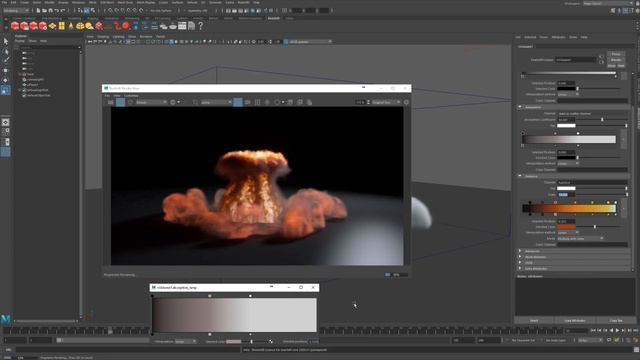Image resolution: width=640 pixels, height=360 pixels.
Task: Click the New Scene icon in the status line
Action: (38, 11)
